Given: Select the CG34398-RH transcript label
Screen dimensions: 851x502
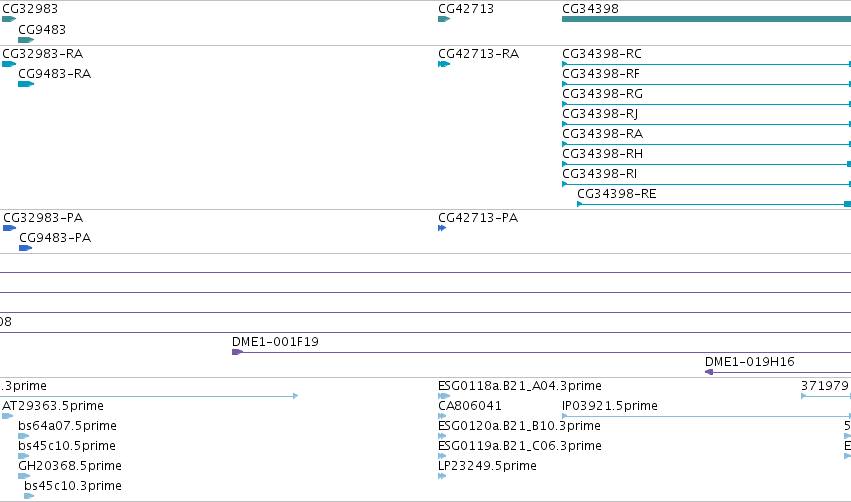Looking at the screenshot, I should [602, 154].
